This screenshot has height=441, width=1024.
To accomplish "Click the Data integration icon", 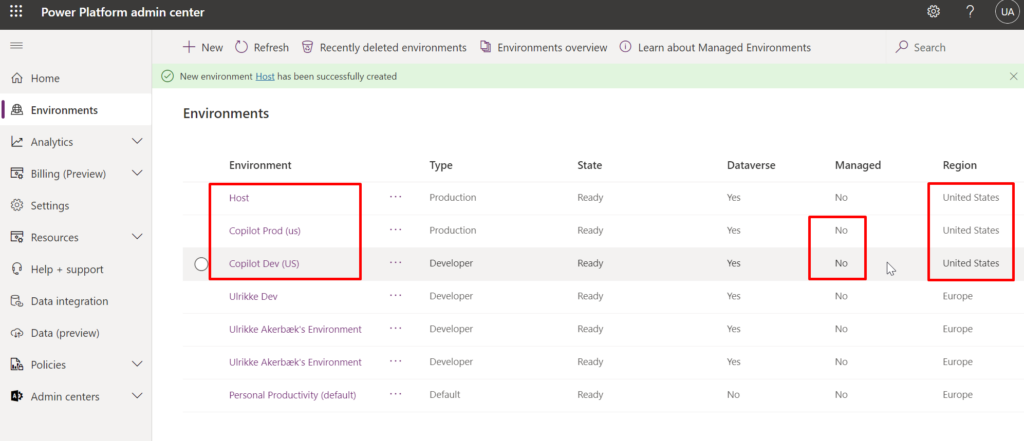I will pos(17,301).
